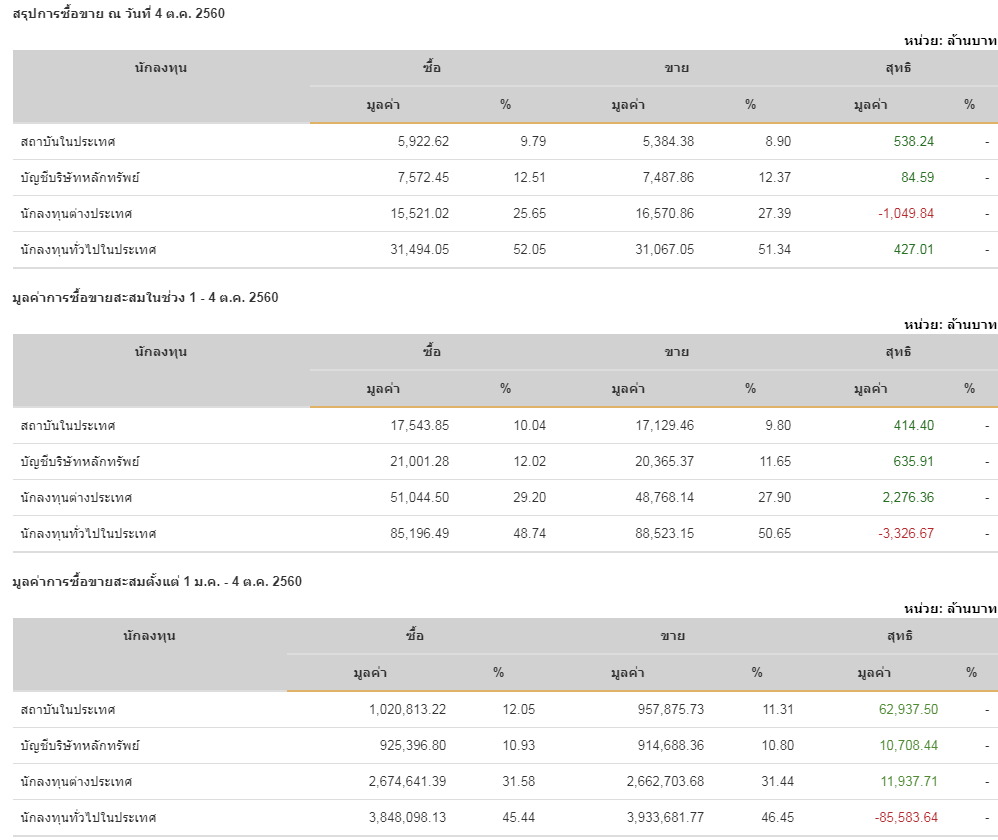Click the red net value -3,326.67

point(906,534)
